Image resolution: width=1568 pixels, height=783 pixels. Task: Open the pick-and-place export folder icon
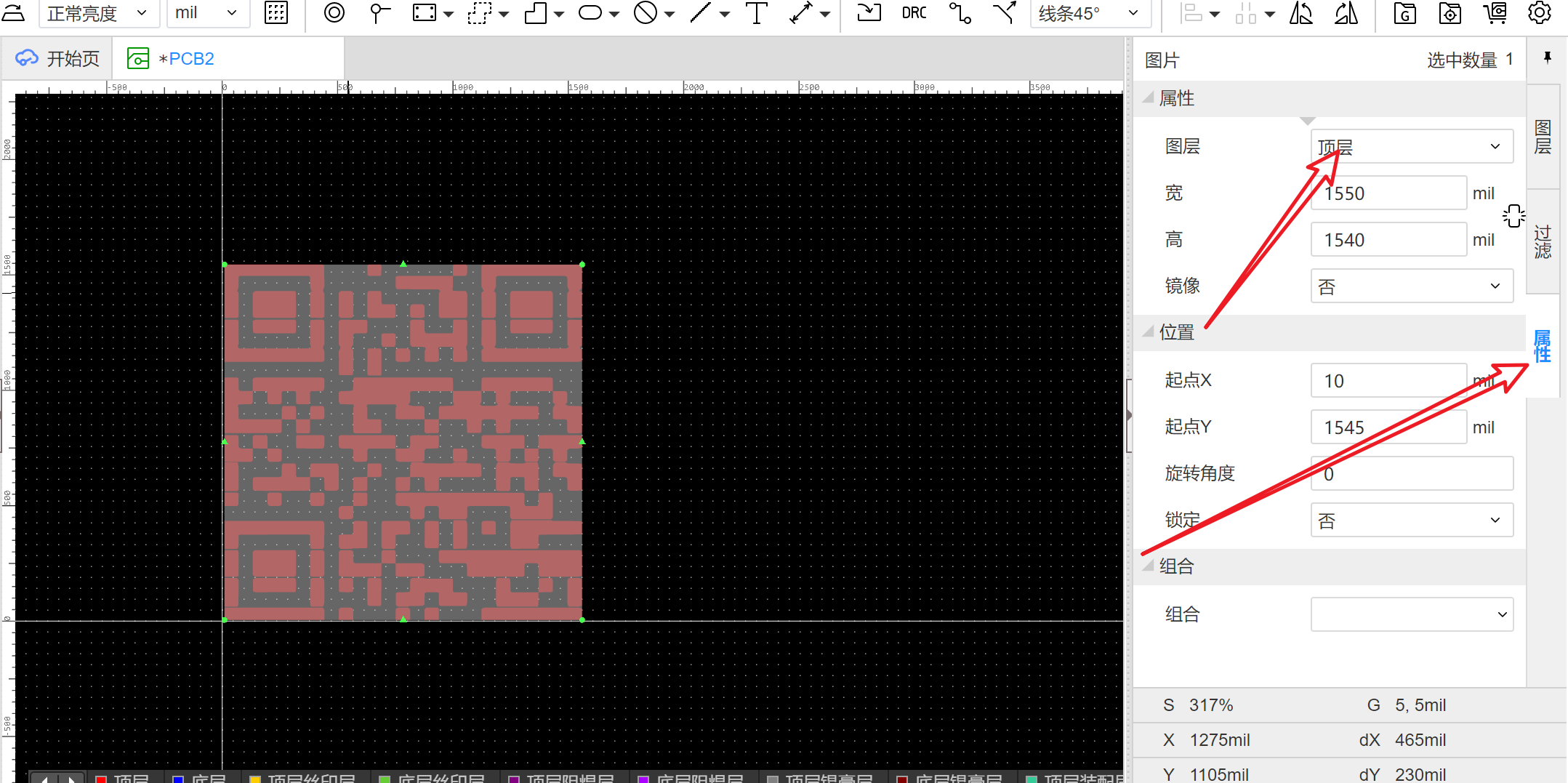click(1450, 13)
